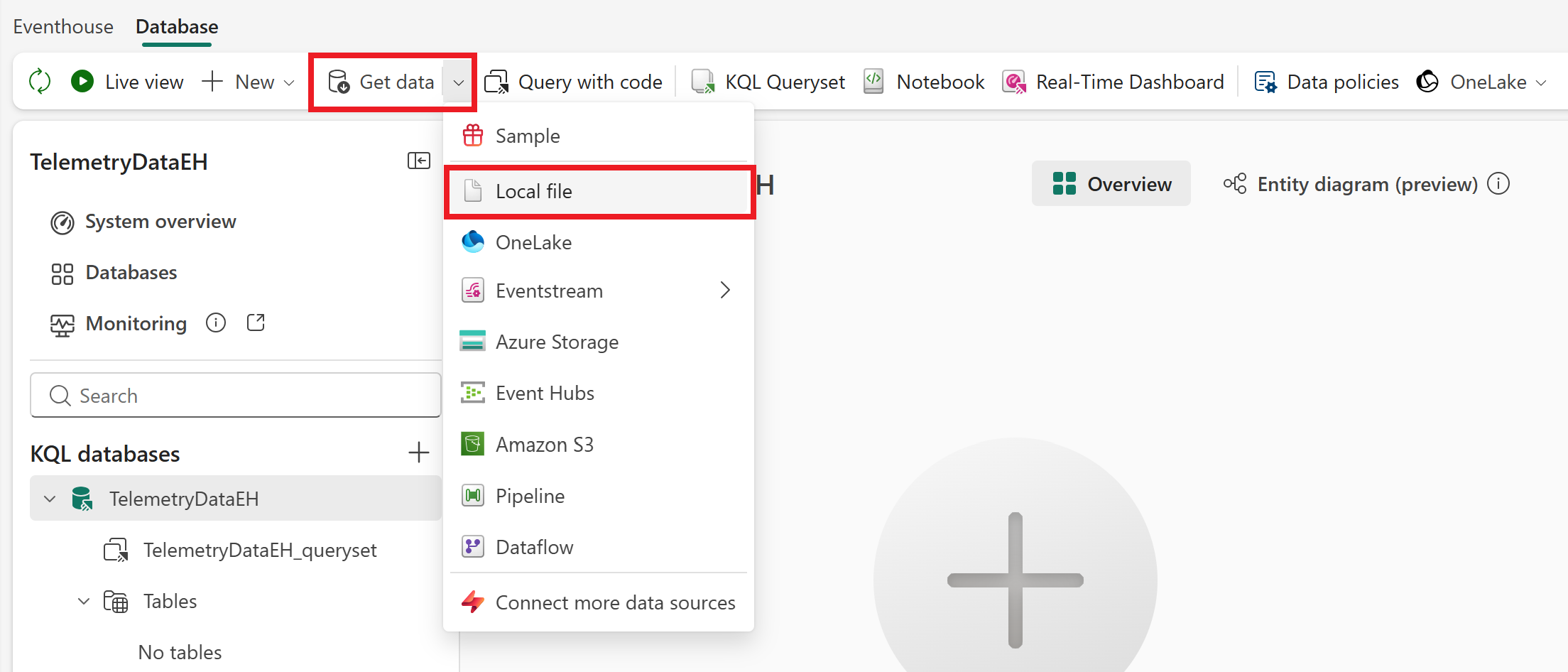
Task: Switch to Entity diagram (preview)
Action: tap(1350, 184)
